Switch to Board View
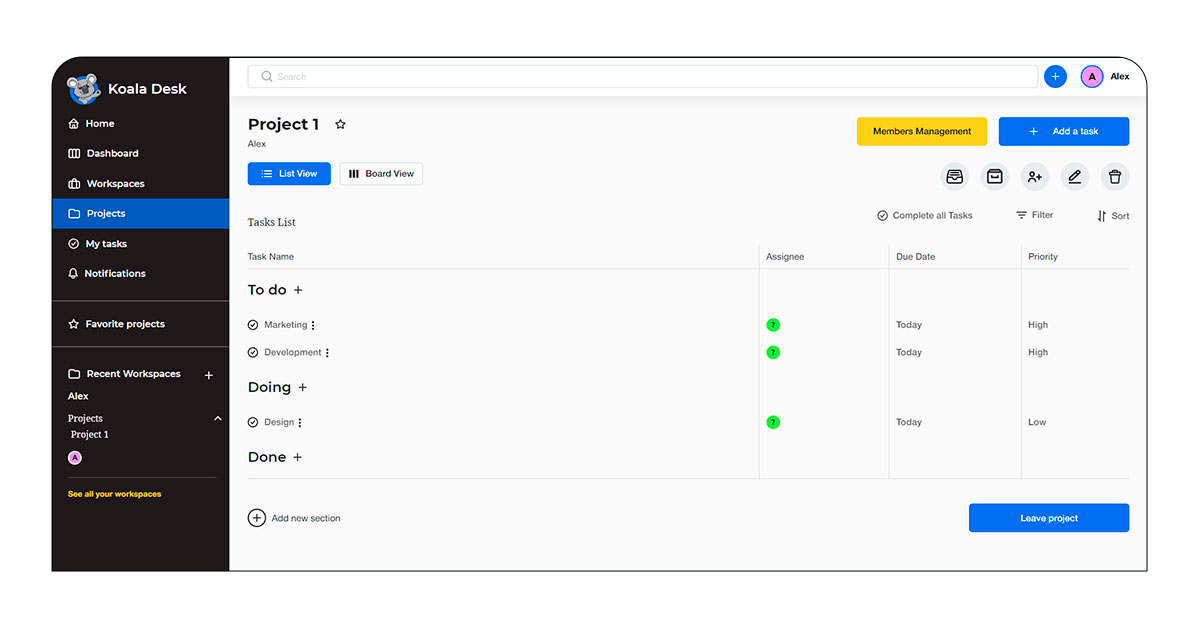This screenshot has height=640, width=1200. pyautogui.click(x=381, y=174)
